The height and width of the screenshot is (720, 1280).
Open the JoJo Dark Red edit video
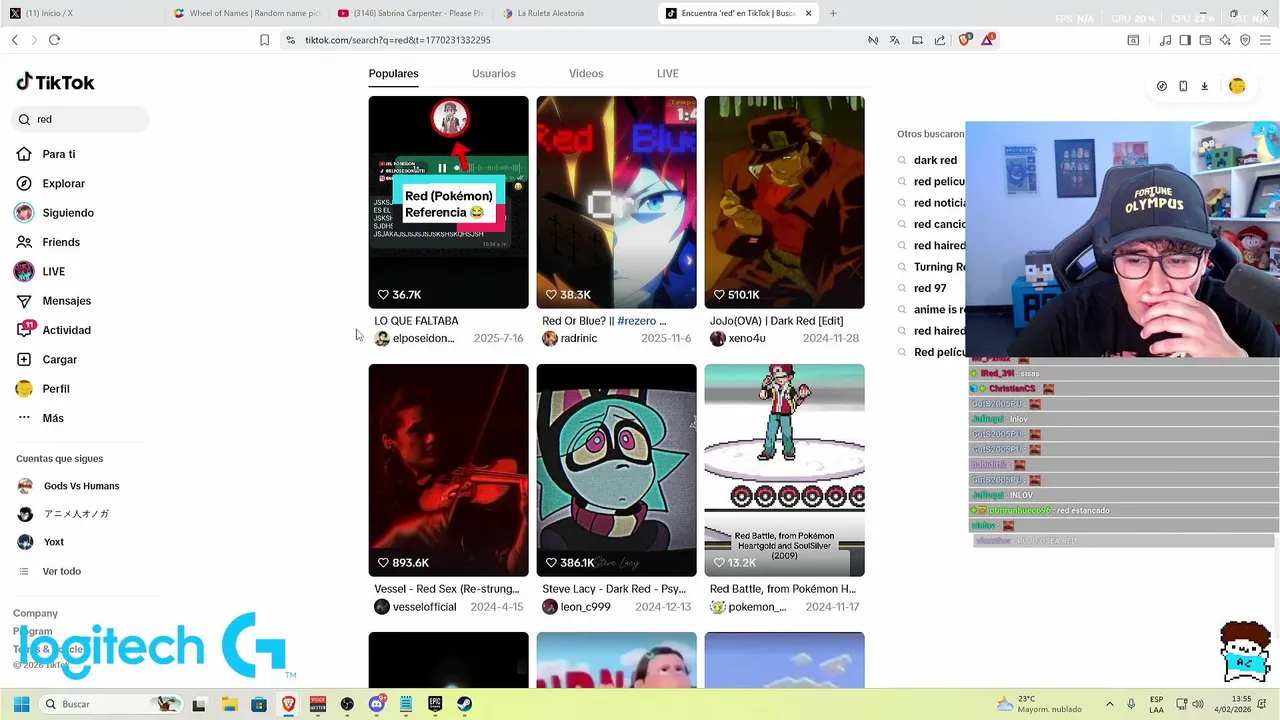click(x=784, y=202)
